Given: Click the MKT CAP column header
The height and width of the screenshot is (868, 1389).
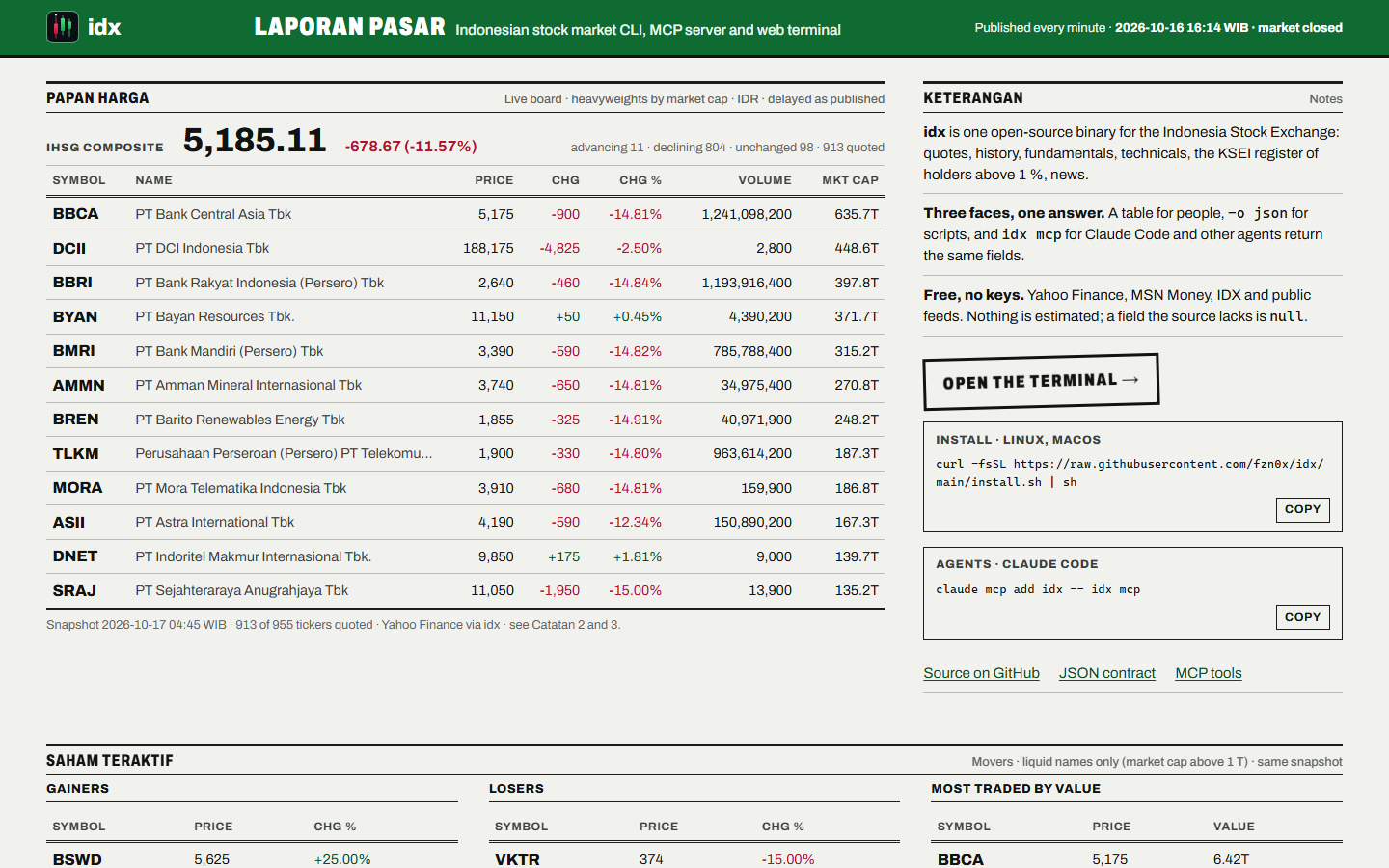Looking at the screenshot, I should point(850,180).
